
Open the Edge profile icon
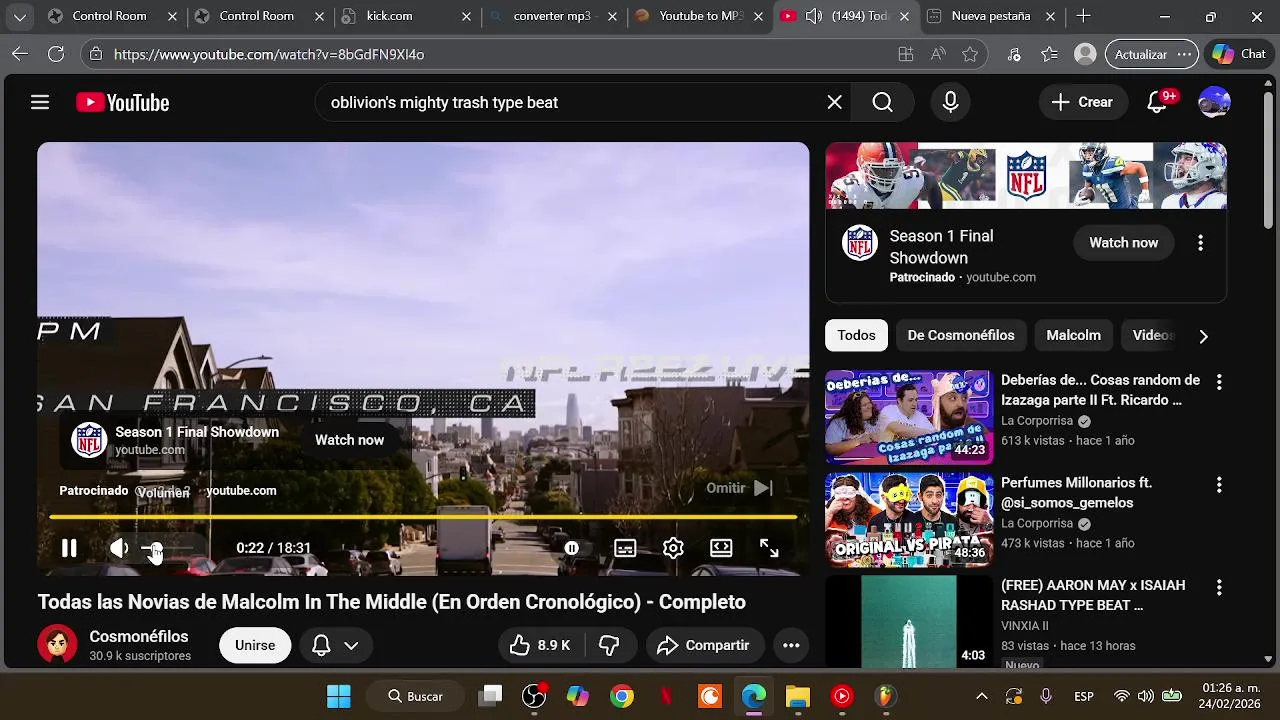(x=1085, y=54)
